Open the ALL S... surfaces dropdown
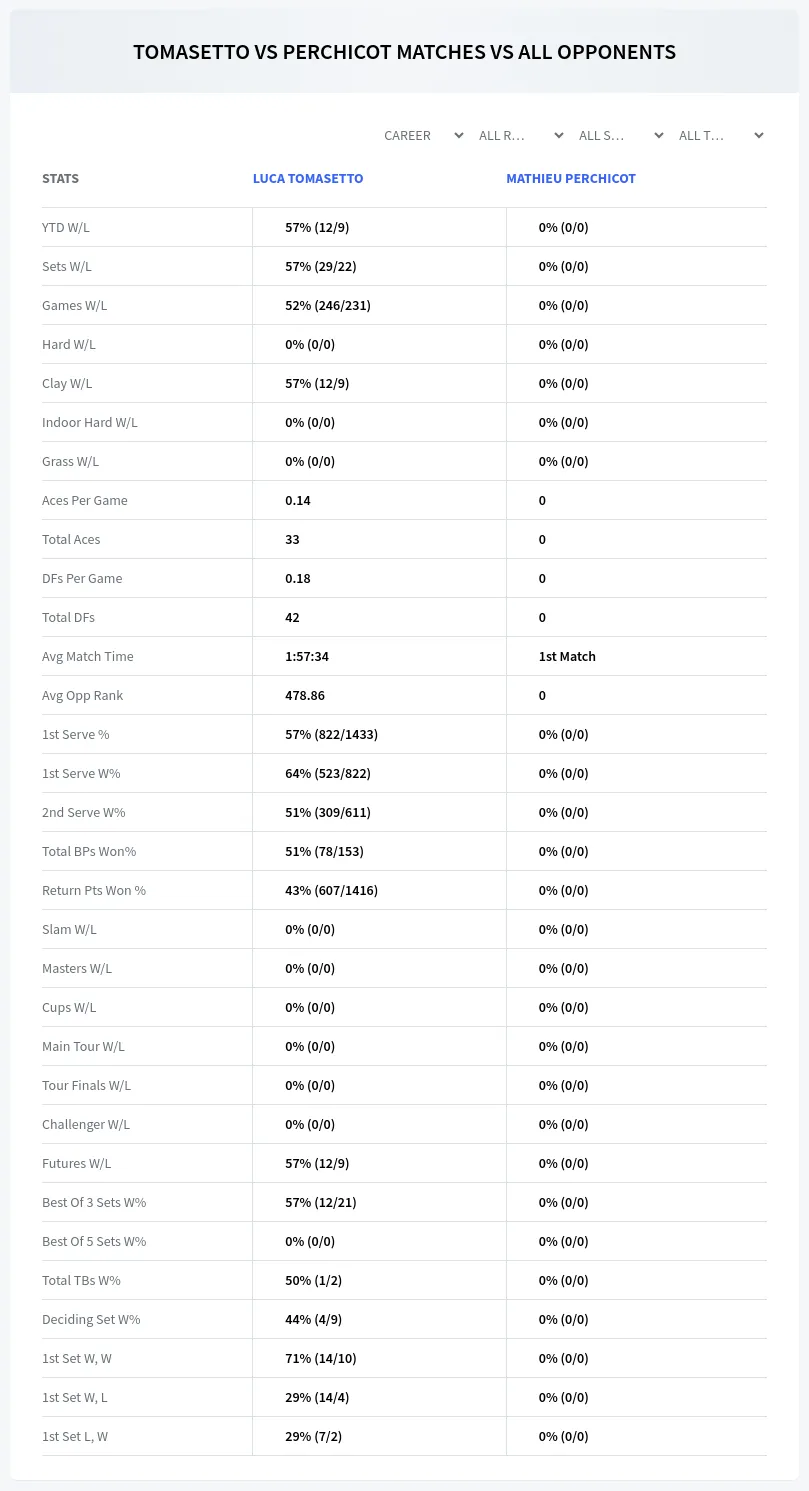Viewport: 809px width, 1491px height. pyautogui.click(x=620, y=136)
